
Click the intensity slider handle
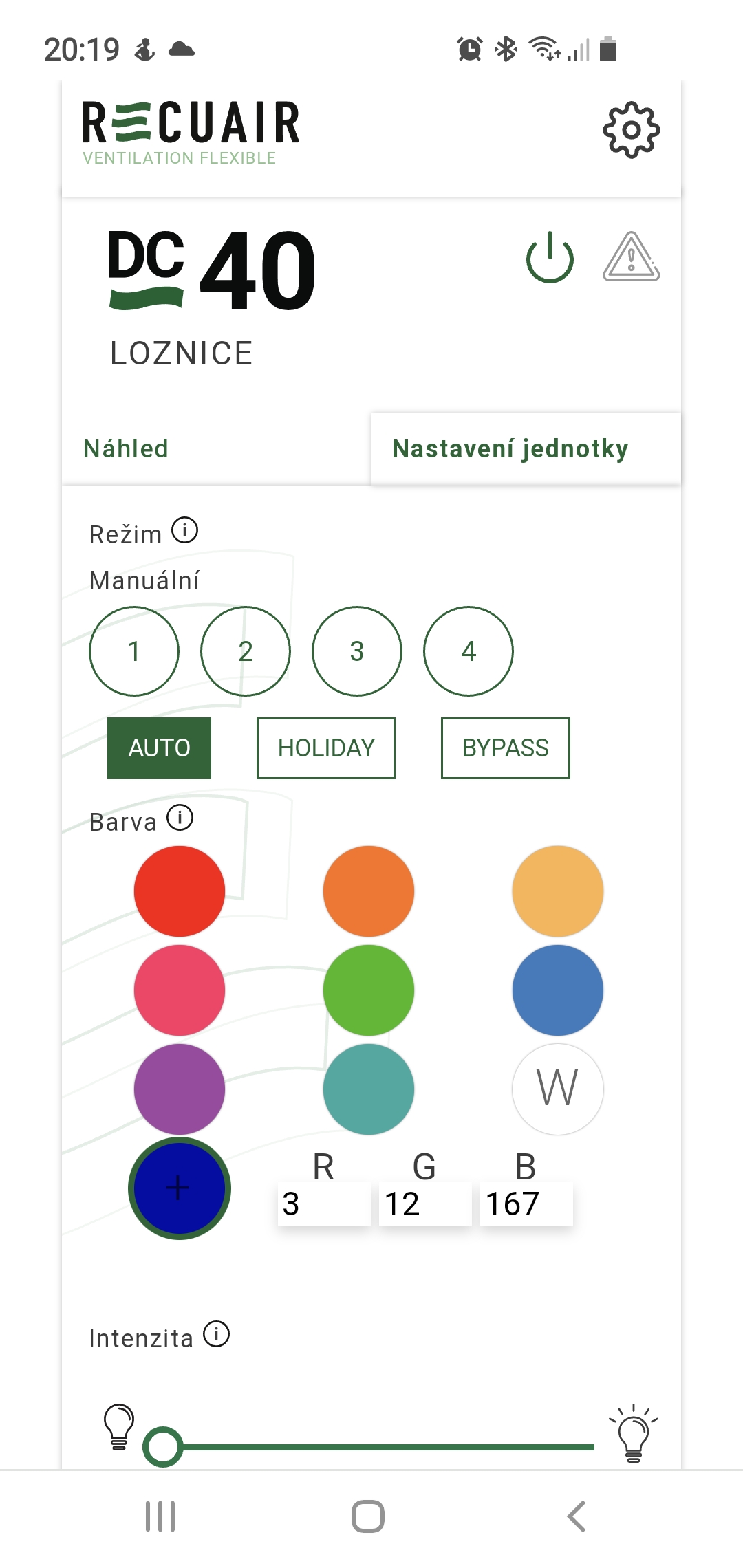pos(163,1447)
